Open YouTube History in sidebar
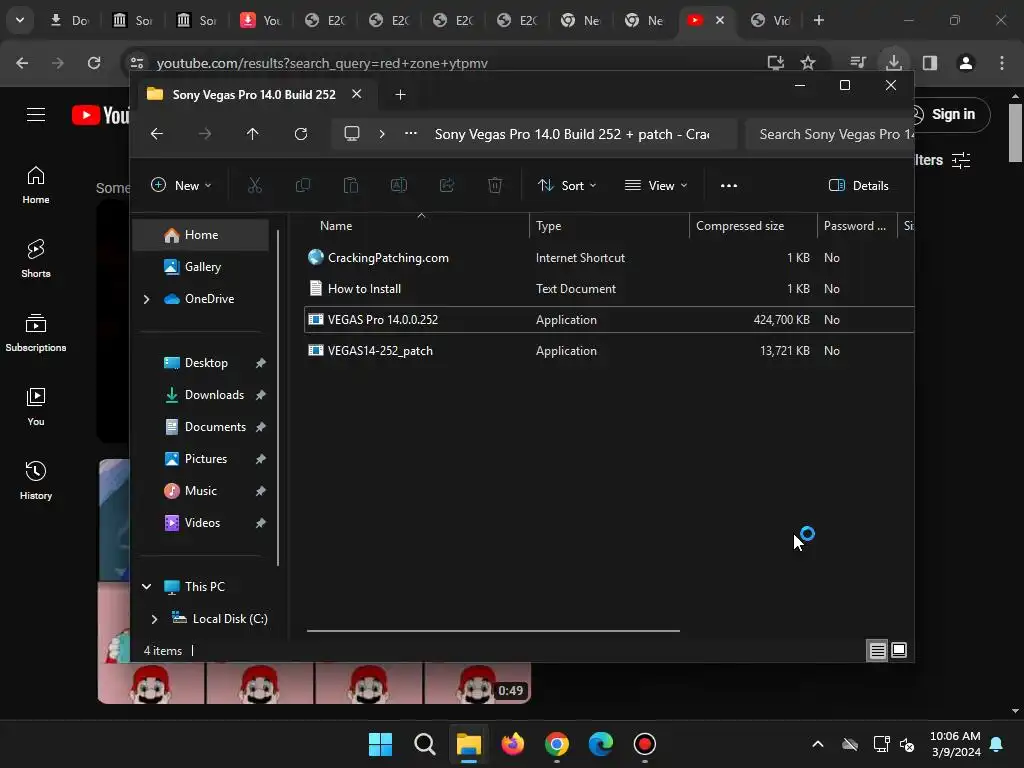Image resolution: width=1024 pixels, height=768 pixels. point(36,480)
